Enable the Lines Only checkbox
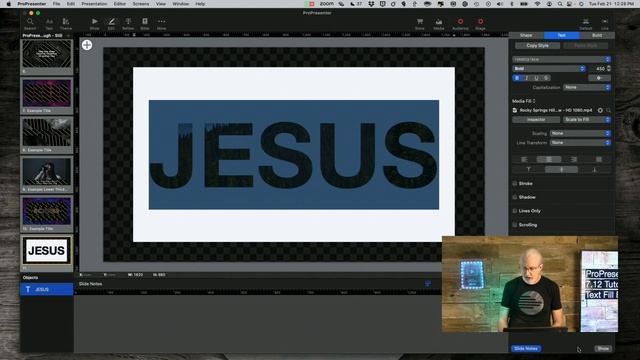Screen dimensions: 640x360 tap(515, 211)
